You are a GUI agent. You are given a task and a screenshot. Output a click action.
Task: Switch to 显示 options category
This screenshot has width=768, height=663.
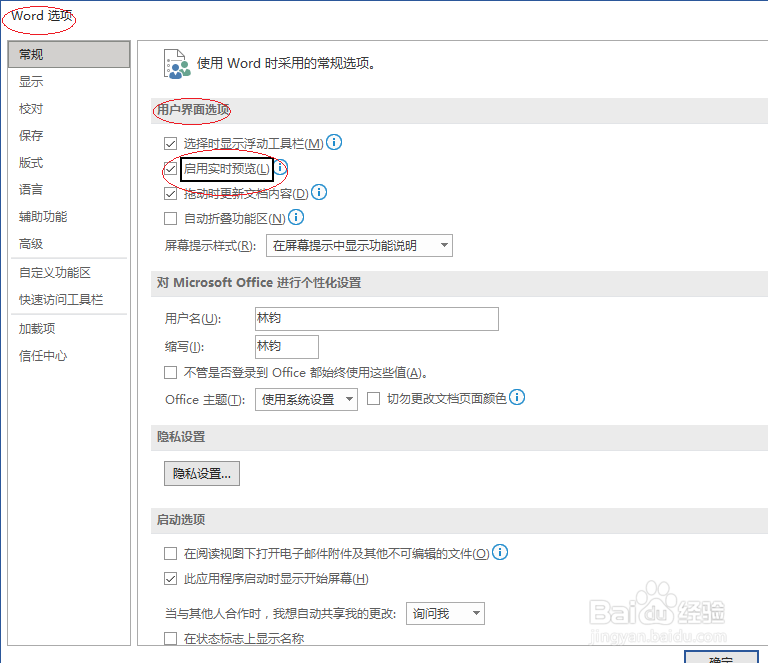point(69,81)
